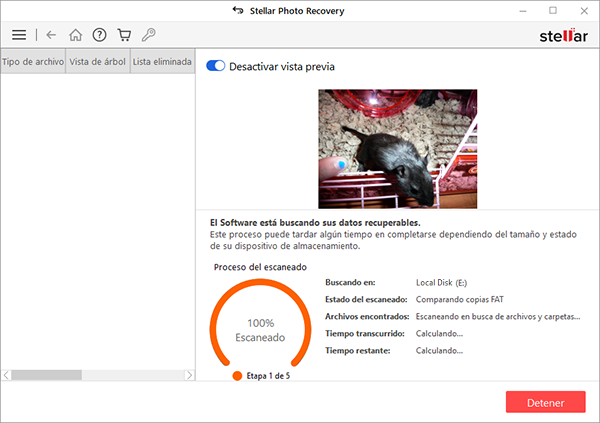Select the Lista eliminada tab

(x=162, y=61)
